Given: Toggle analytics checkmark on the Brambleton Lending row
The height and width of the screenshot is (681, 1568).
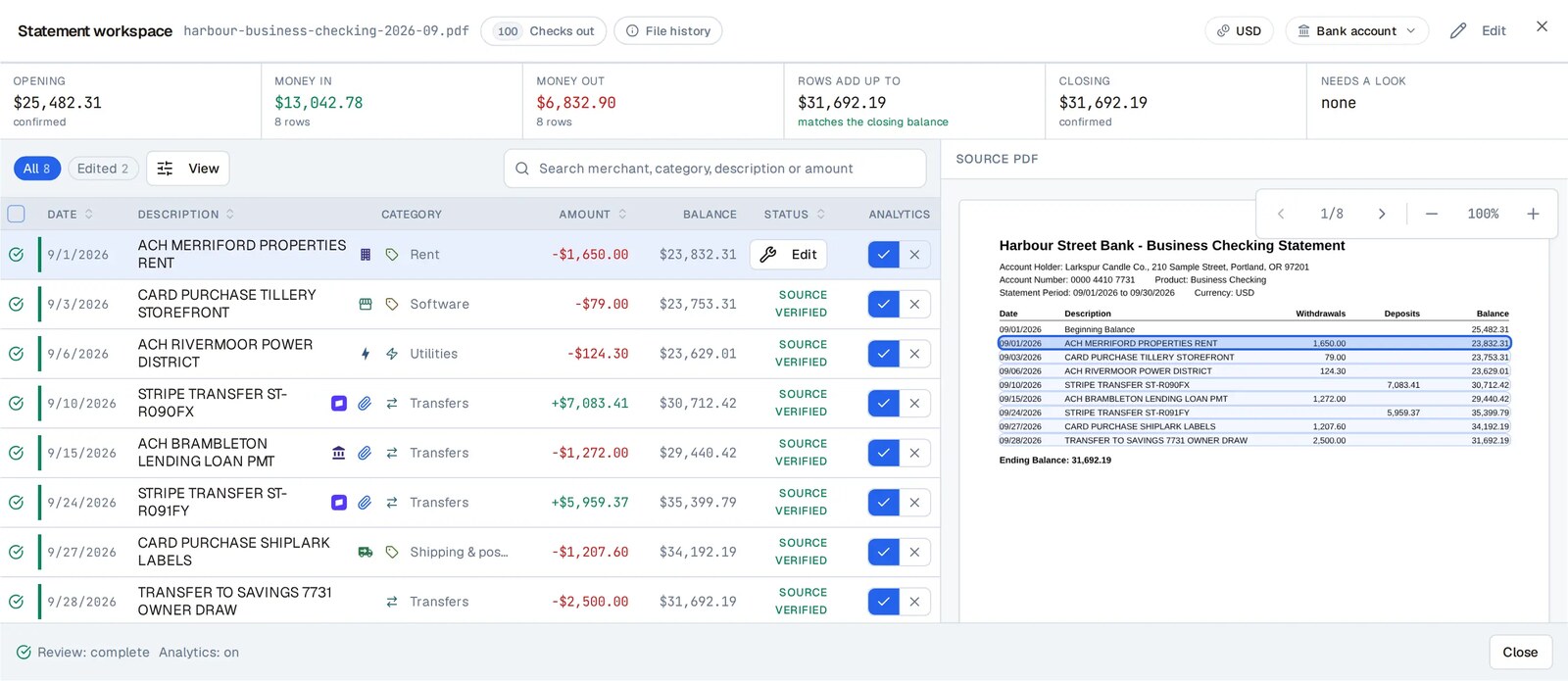Looking at the screenshot, I should point(884,453).
